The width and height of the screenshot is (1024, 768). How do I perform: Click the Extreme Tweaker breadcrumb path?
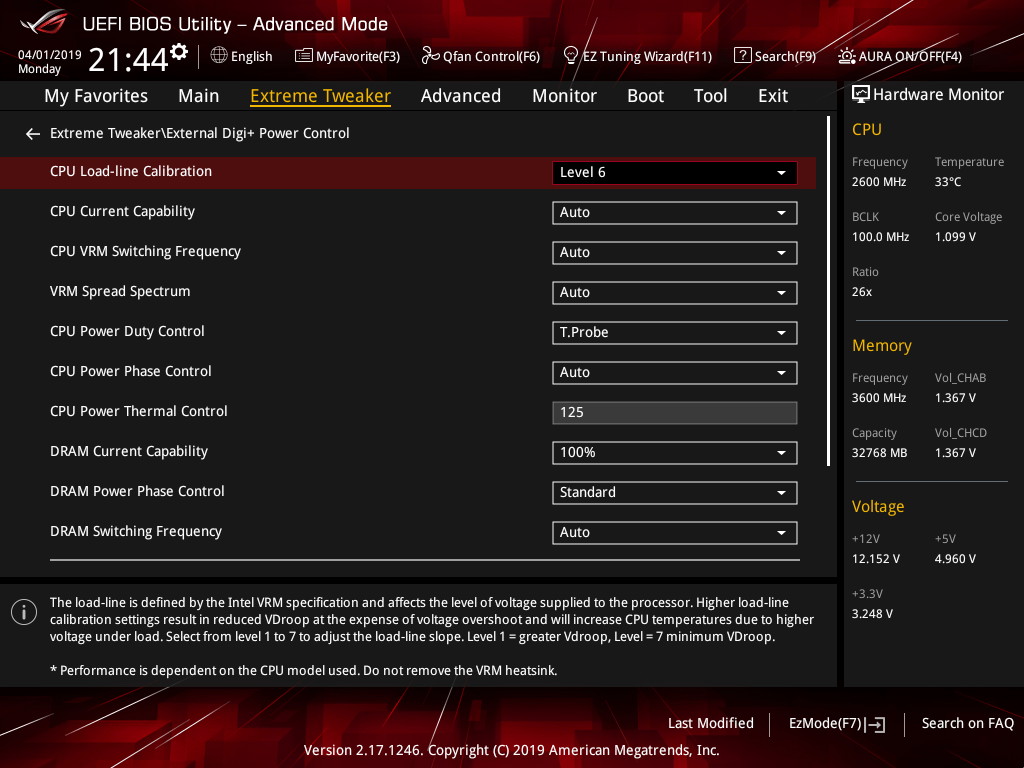click(x=200, y=133)
